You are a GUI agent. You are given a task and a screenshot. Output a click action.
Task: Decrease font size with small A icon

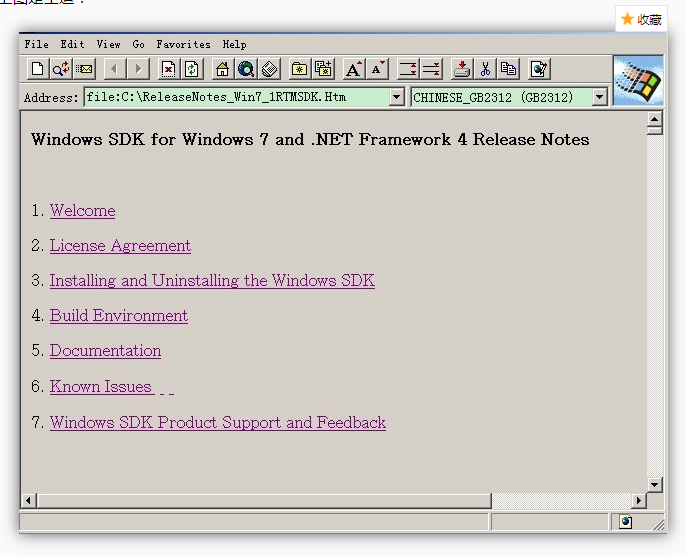[x=377, y=69]
